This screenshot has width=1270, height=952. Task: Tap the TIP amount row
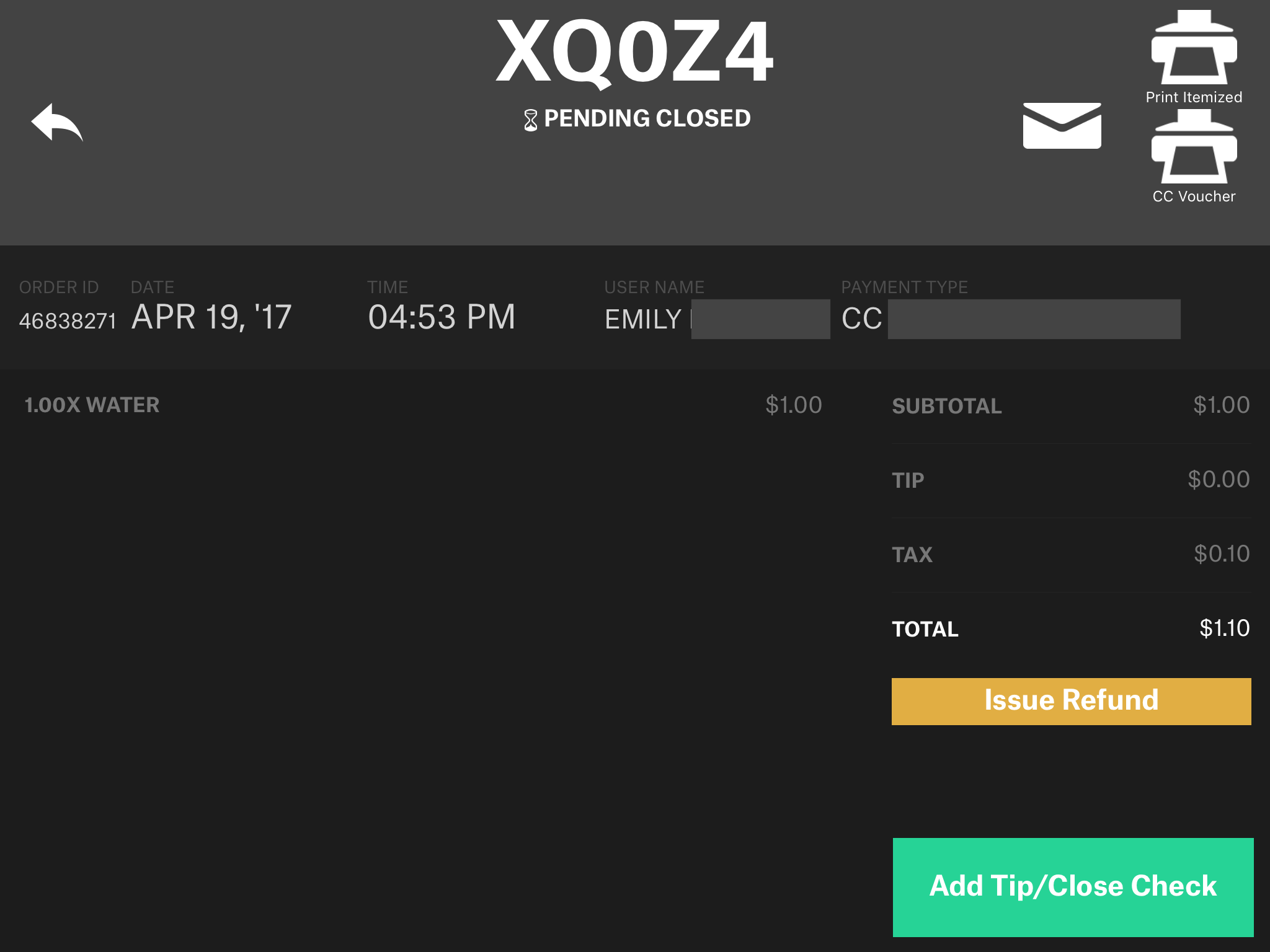point(1070,480)
